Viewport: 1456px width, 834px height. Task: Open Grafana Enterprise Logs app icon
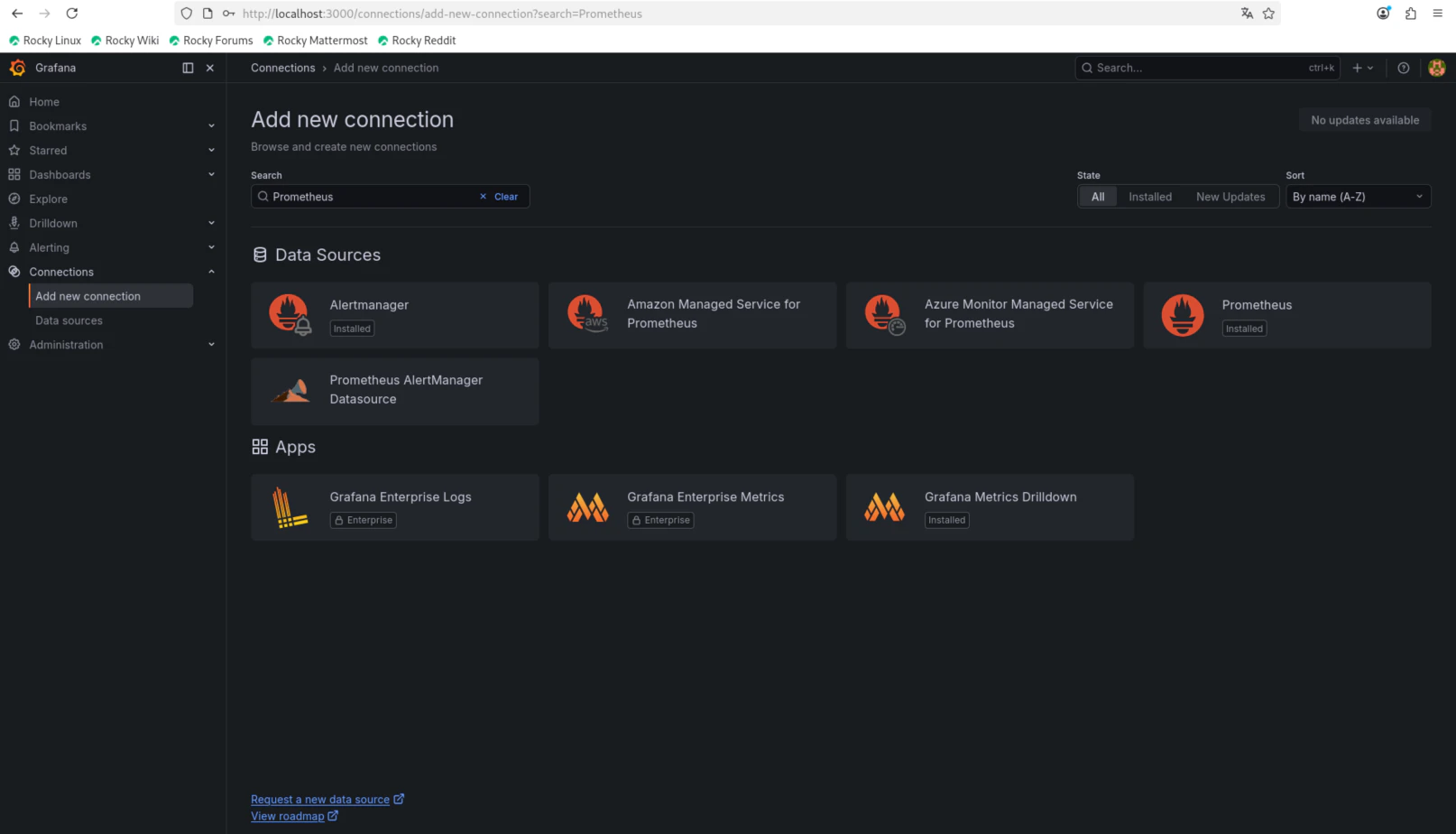pos(289,507)
